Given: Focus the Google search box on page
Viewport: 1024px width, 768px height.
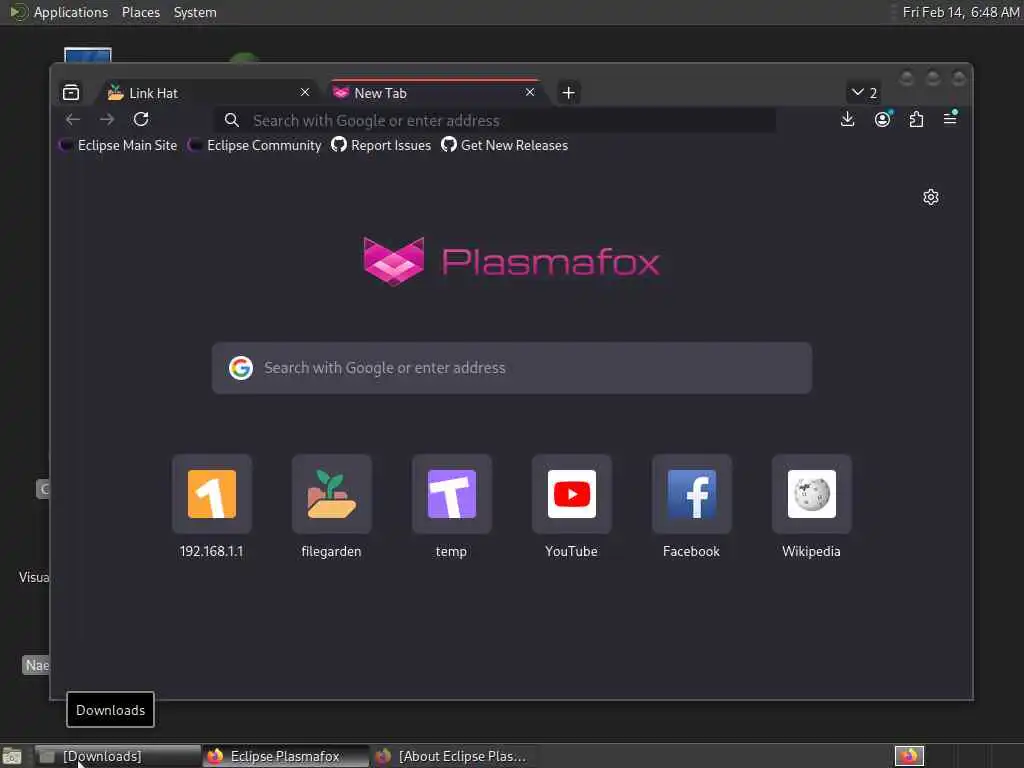Looking at the screenshot, I should [511, 368].
